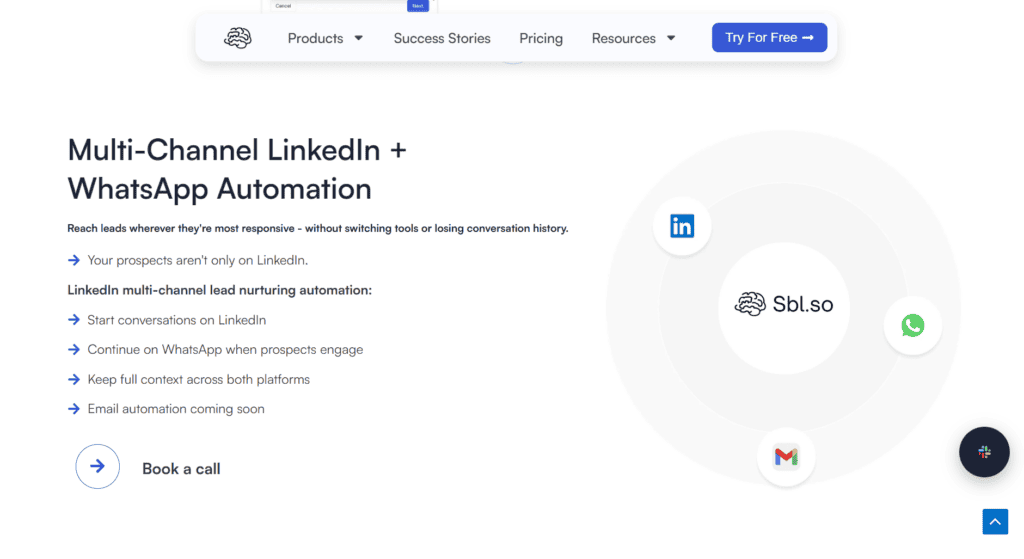Go to Success Stories page
The image size is (1024, 559).
[x=442, y=39]
